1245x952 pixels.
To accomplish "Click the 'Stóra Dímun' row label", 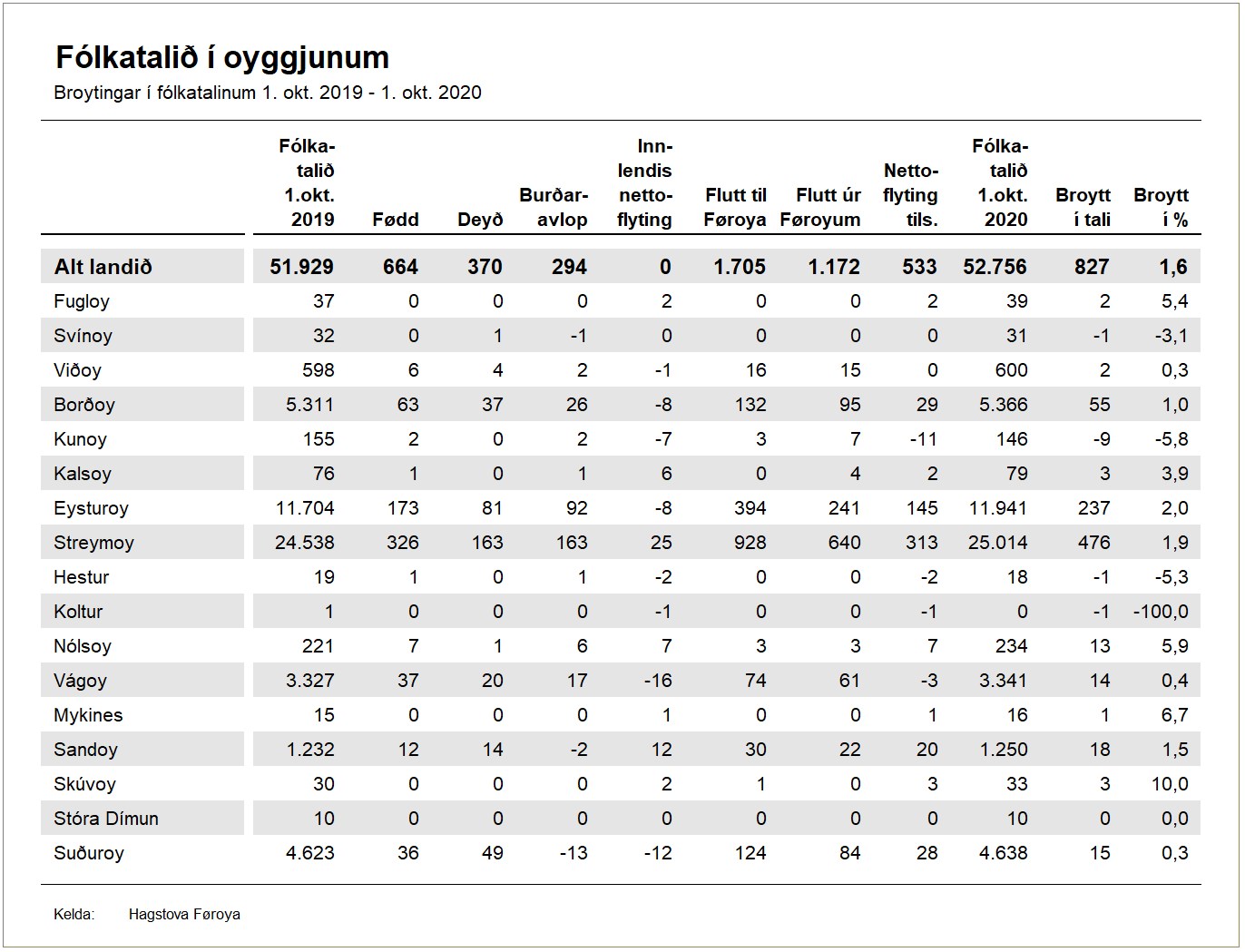I will pos(106,819).
